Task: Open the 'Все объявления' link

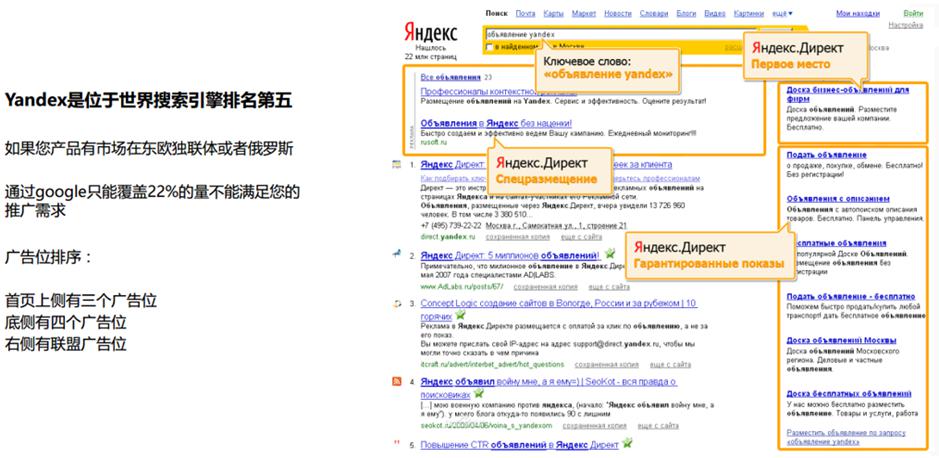Action: coord(450,77)
